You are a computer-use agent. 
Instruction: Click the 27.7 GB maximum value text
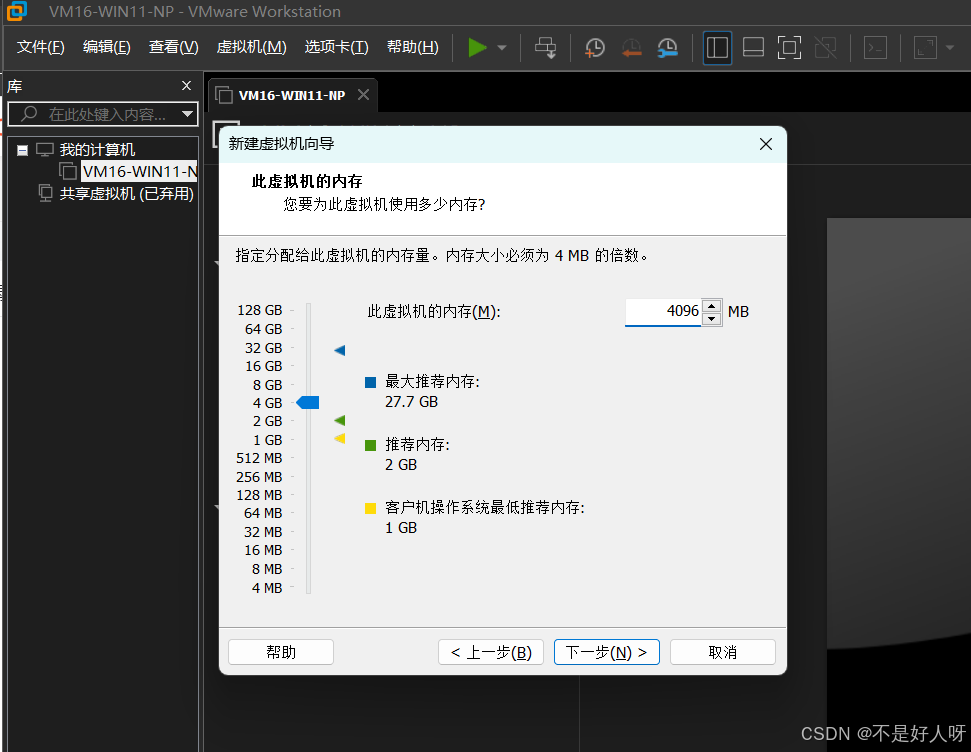pos(412,402)
